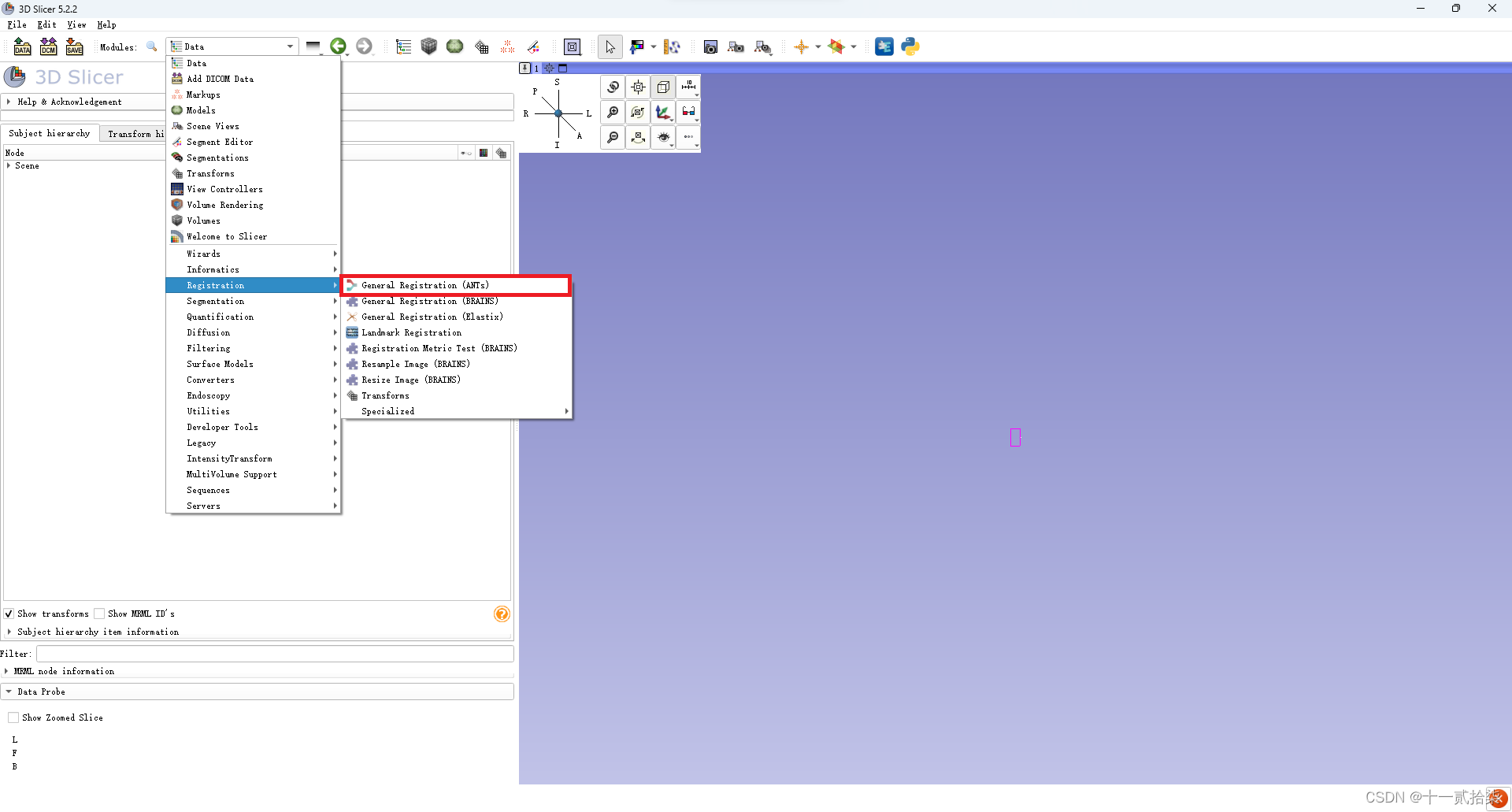Open the stereo viewing glasses dropdown
The image size is (1512, 812).
pyautogui.click(x=689, y=113)
